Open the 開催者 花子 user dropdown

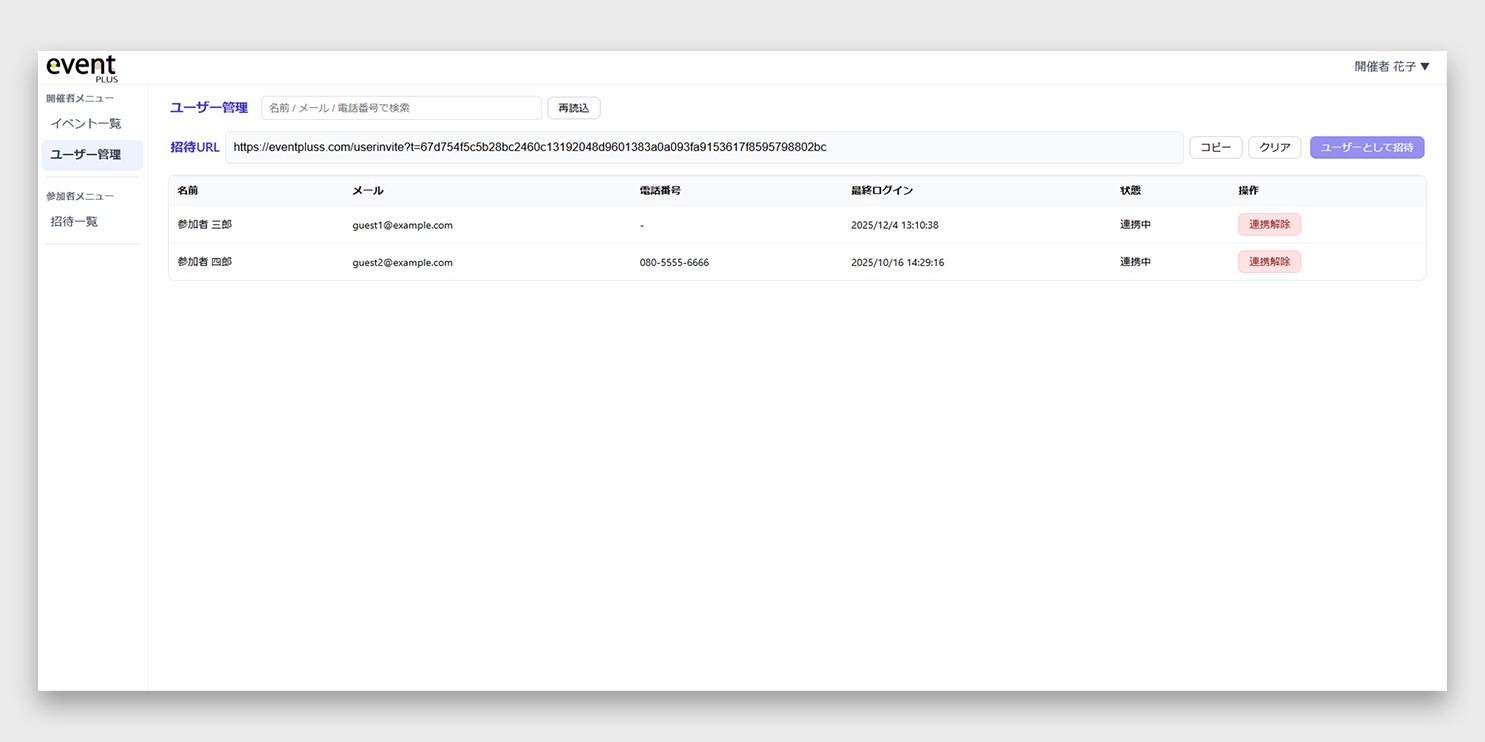(x=1391, y=67)
